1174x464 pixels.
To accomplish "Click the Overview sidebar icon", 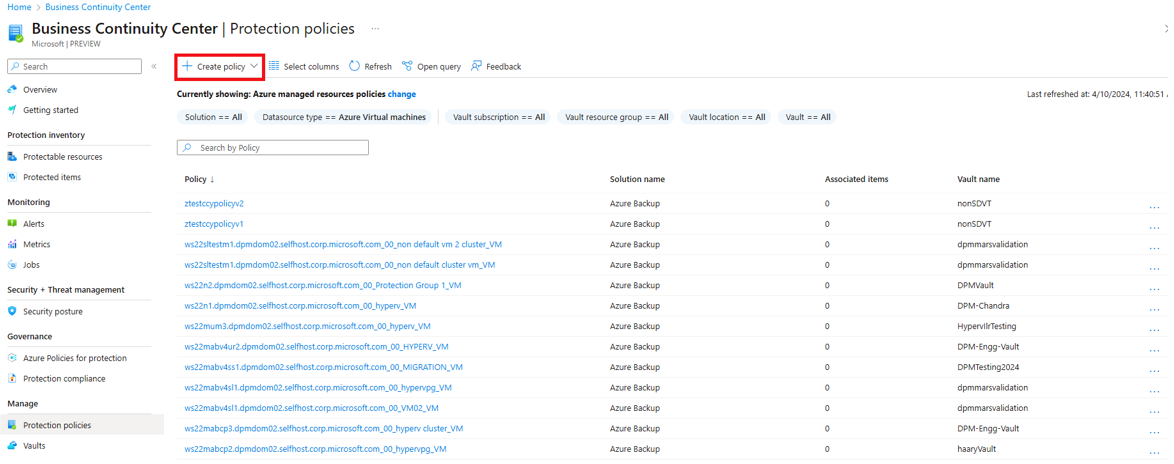I will (x=12, y=90).
